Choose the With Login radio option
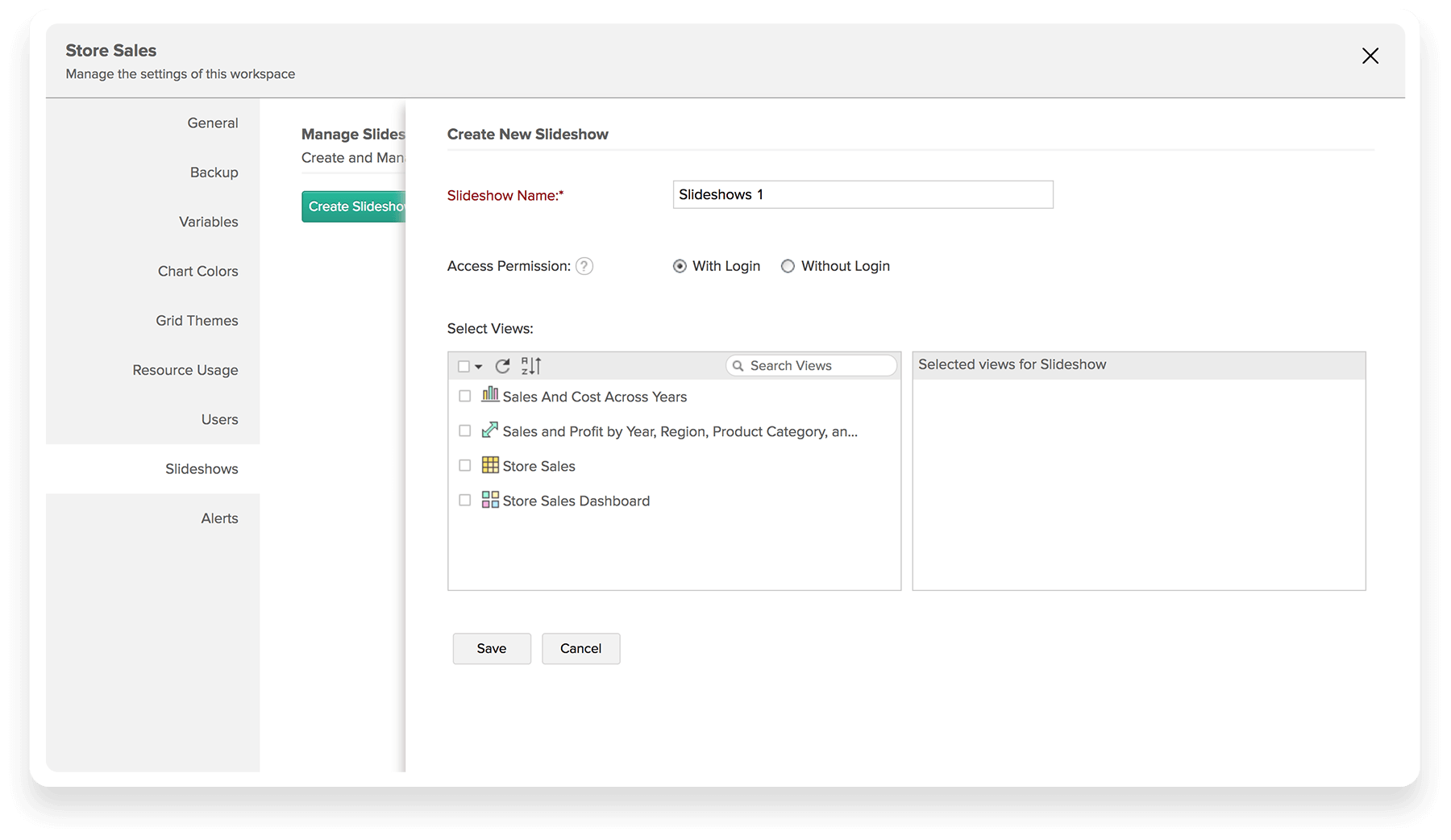The height and width of the screenshot is (840, 1451). (680, 266)
